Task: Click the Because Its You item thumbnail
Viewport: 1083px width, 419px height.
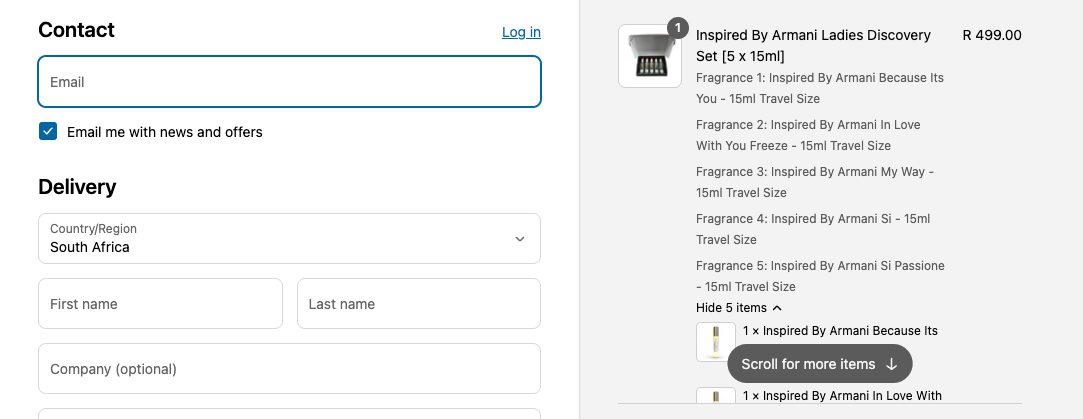Action: coord(716,342)
